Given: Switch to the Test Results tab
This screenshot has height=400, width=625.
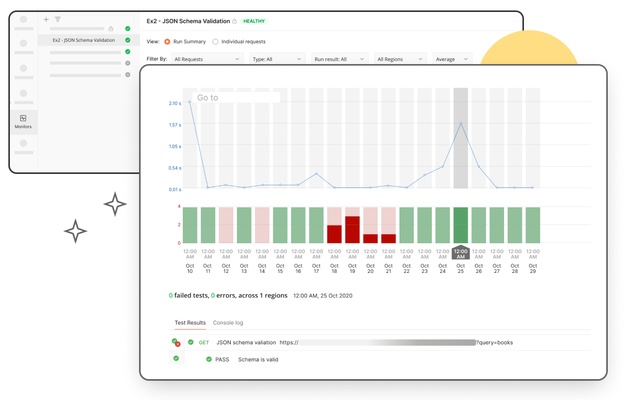Looking at the screenshot, I should (x=190, y=323).
